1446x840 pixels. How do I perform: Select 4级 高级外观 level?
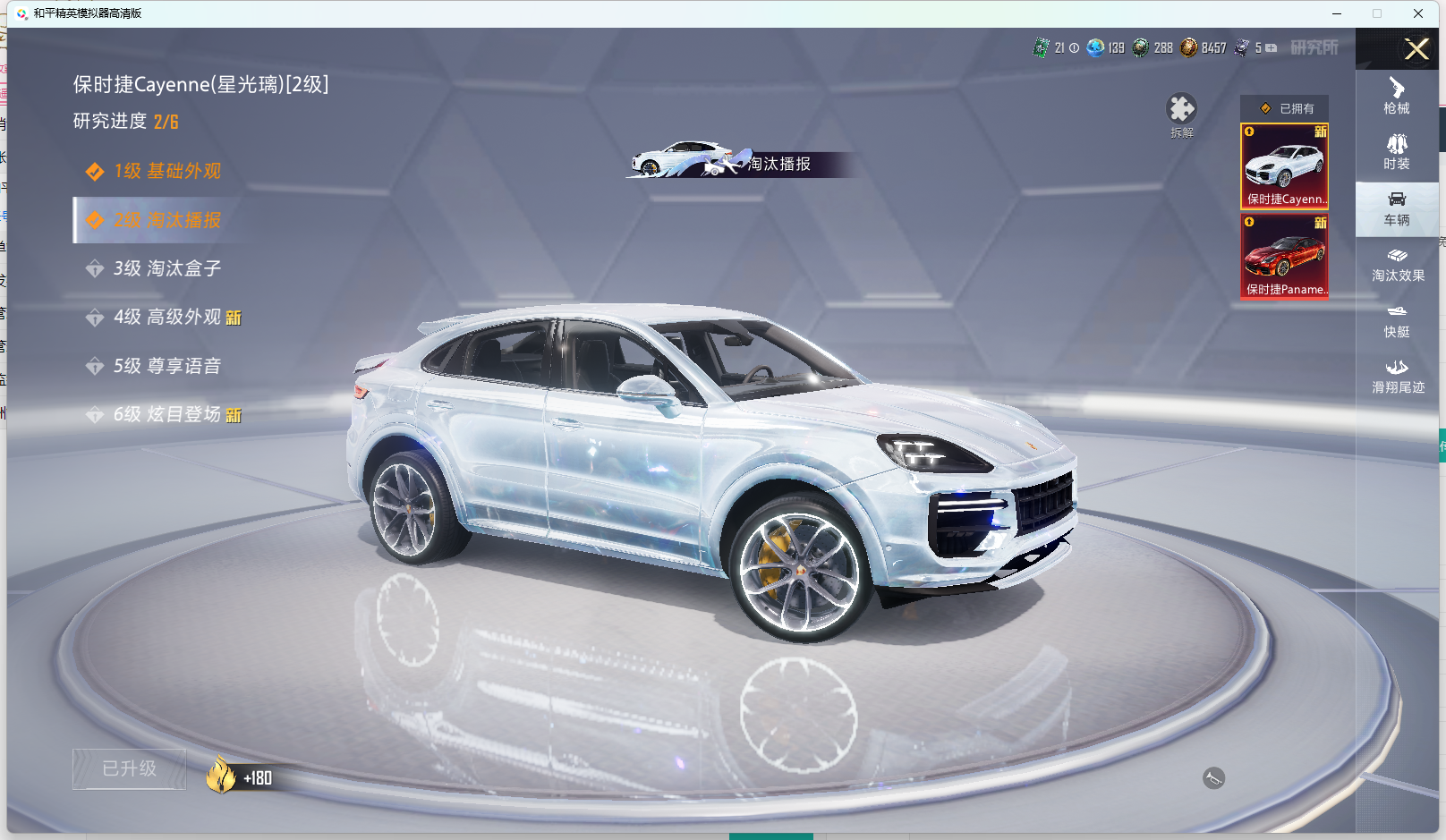166,318
